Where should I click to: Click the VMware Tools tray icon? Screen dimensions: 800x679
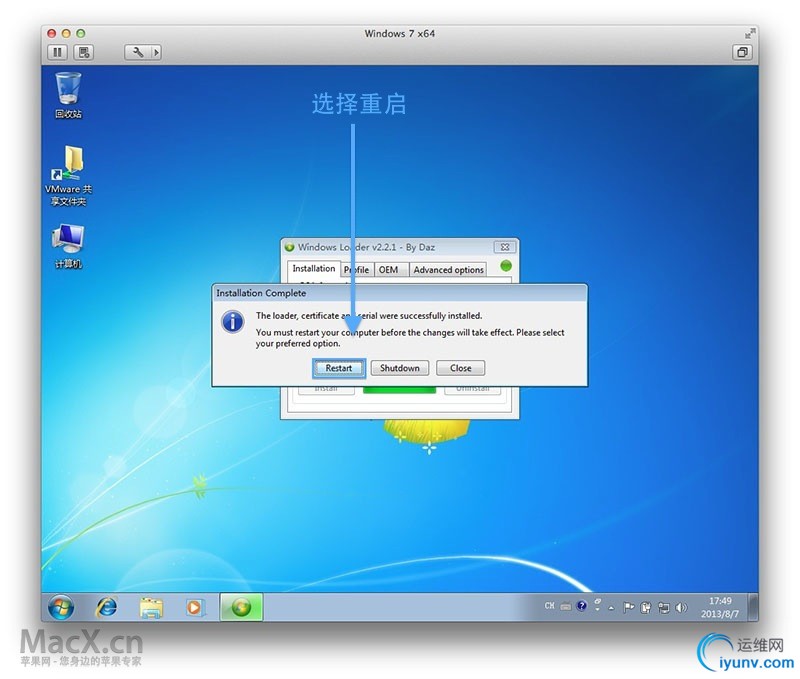[646, 607]
